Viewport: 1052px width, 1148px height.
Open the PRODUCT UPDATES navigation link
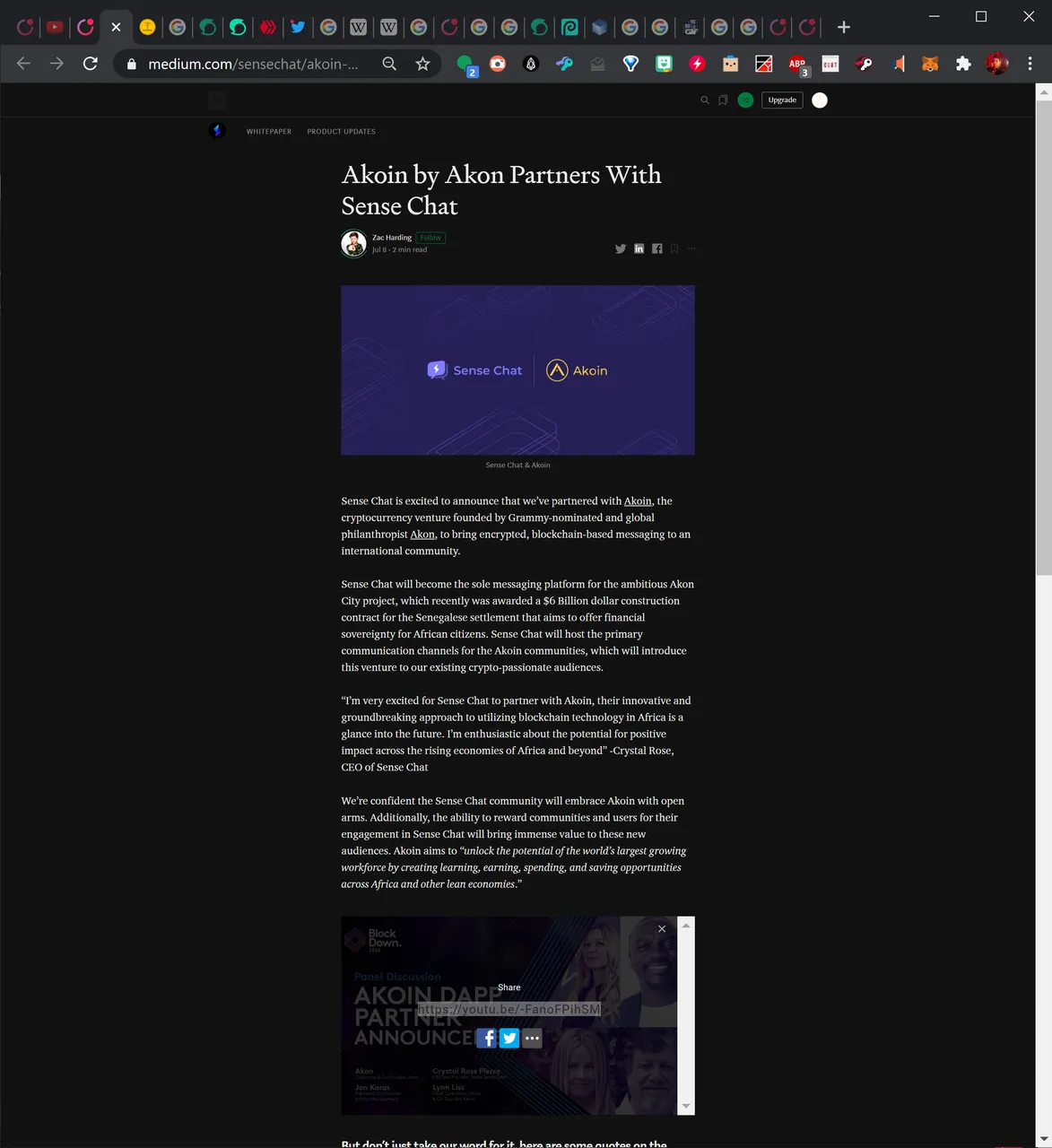coord(342,132)
